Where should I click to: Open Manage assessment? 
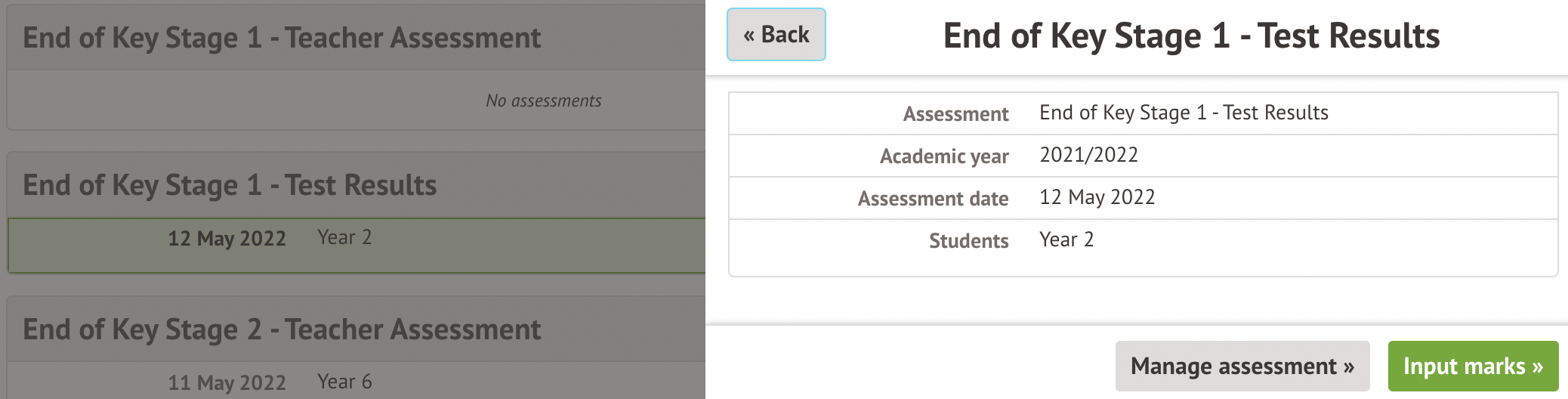[x=1242, y=367]
